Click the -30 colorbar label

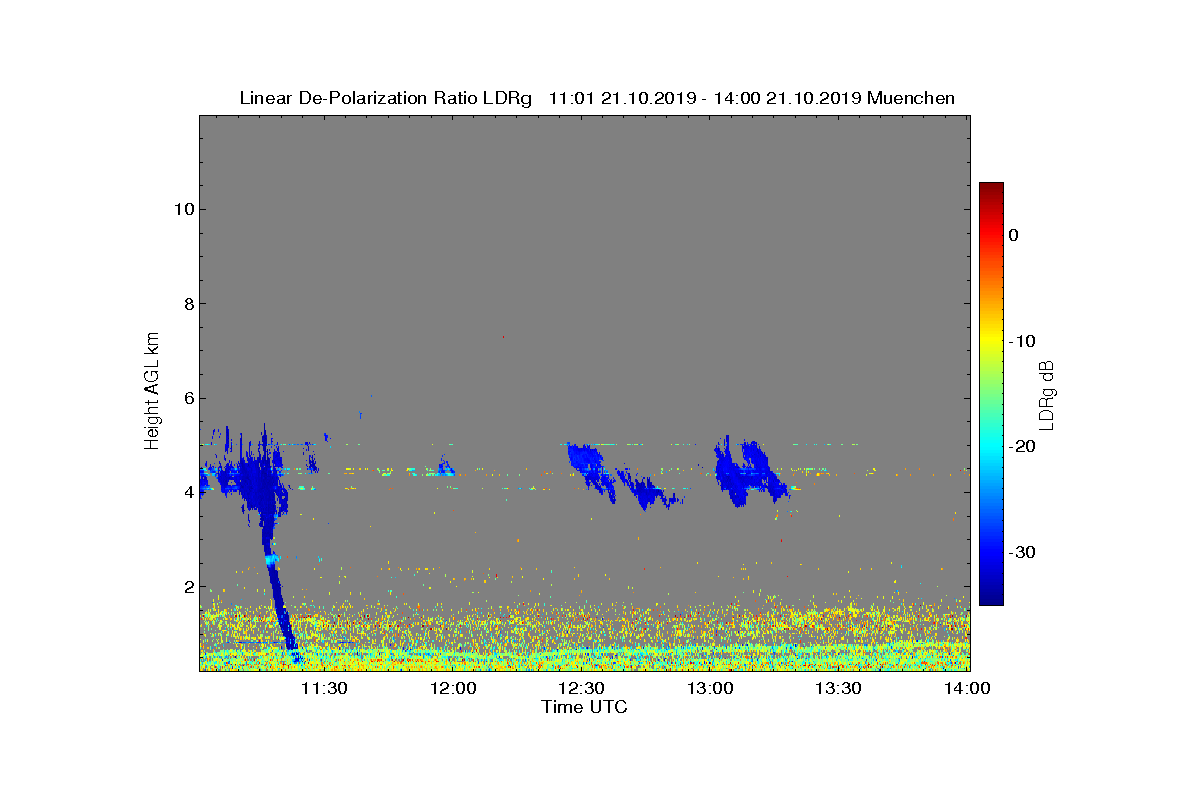(x=1022, y=552)
